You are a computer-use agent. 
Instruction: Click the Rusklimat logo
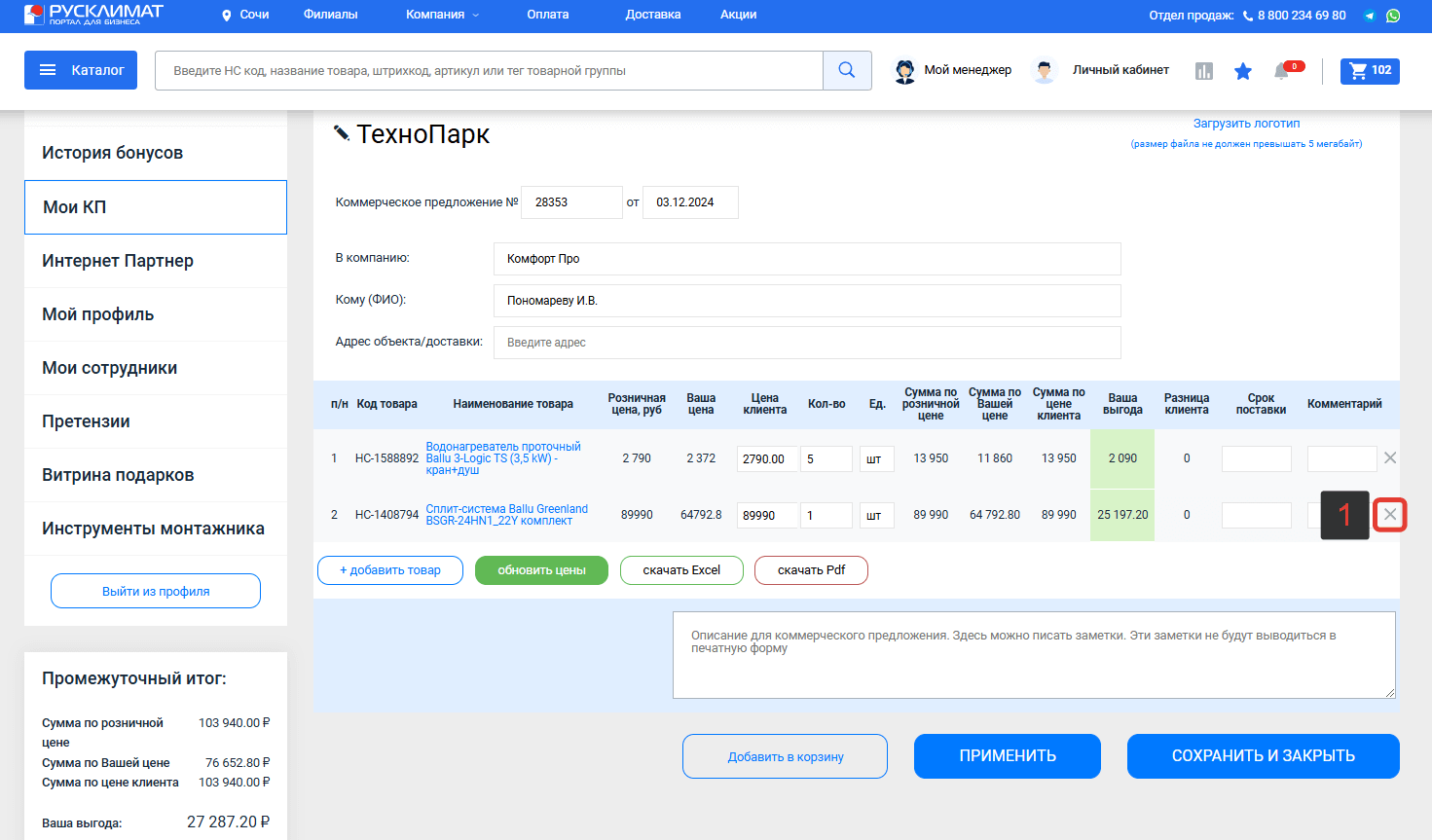[x=93, y=14]
